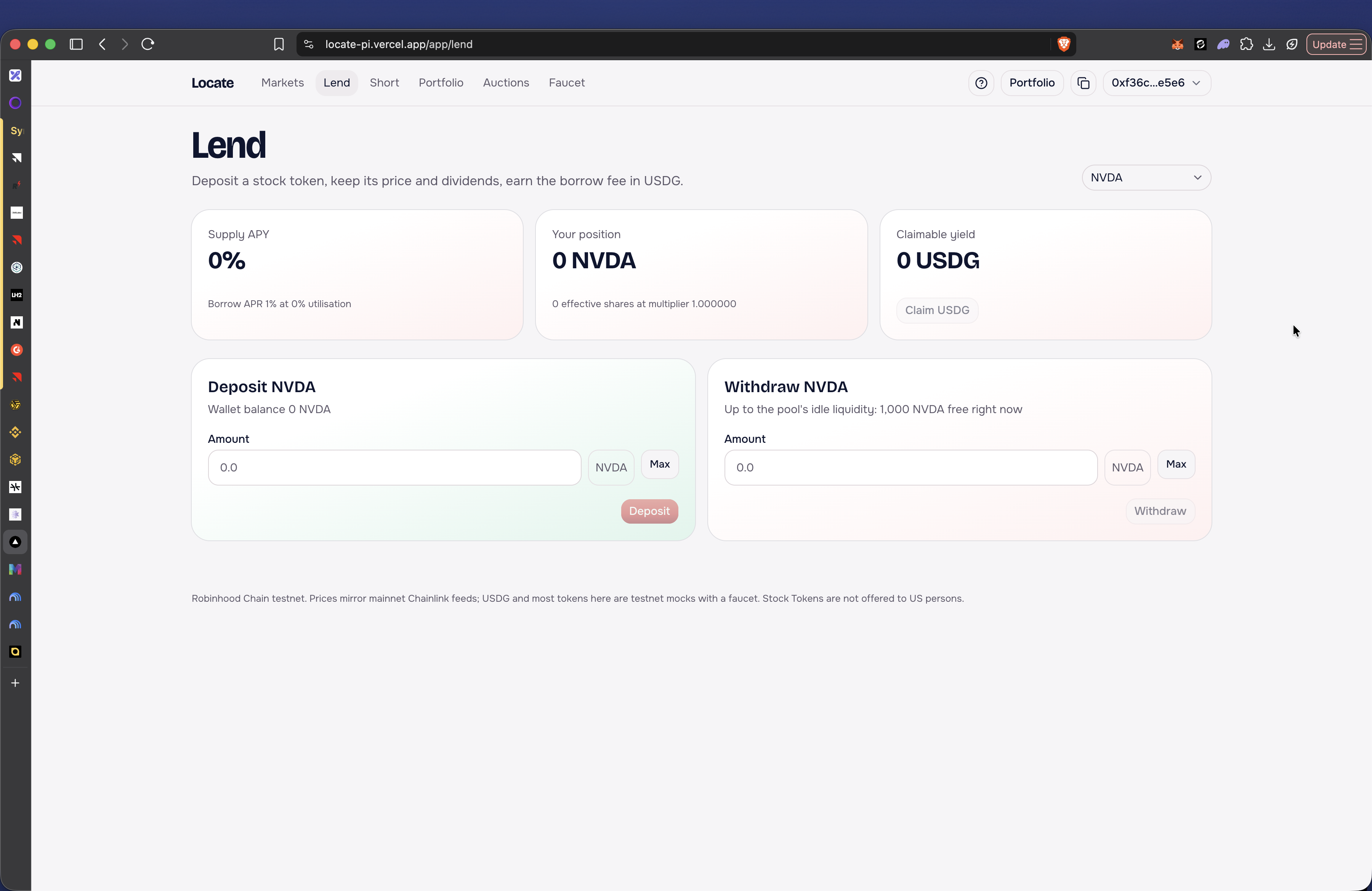Bookmark this page icon
This screenshot has width=1372, height=891.
point(279,44)
